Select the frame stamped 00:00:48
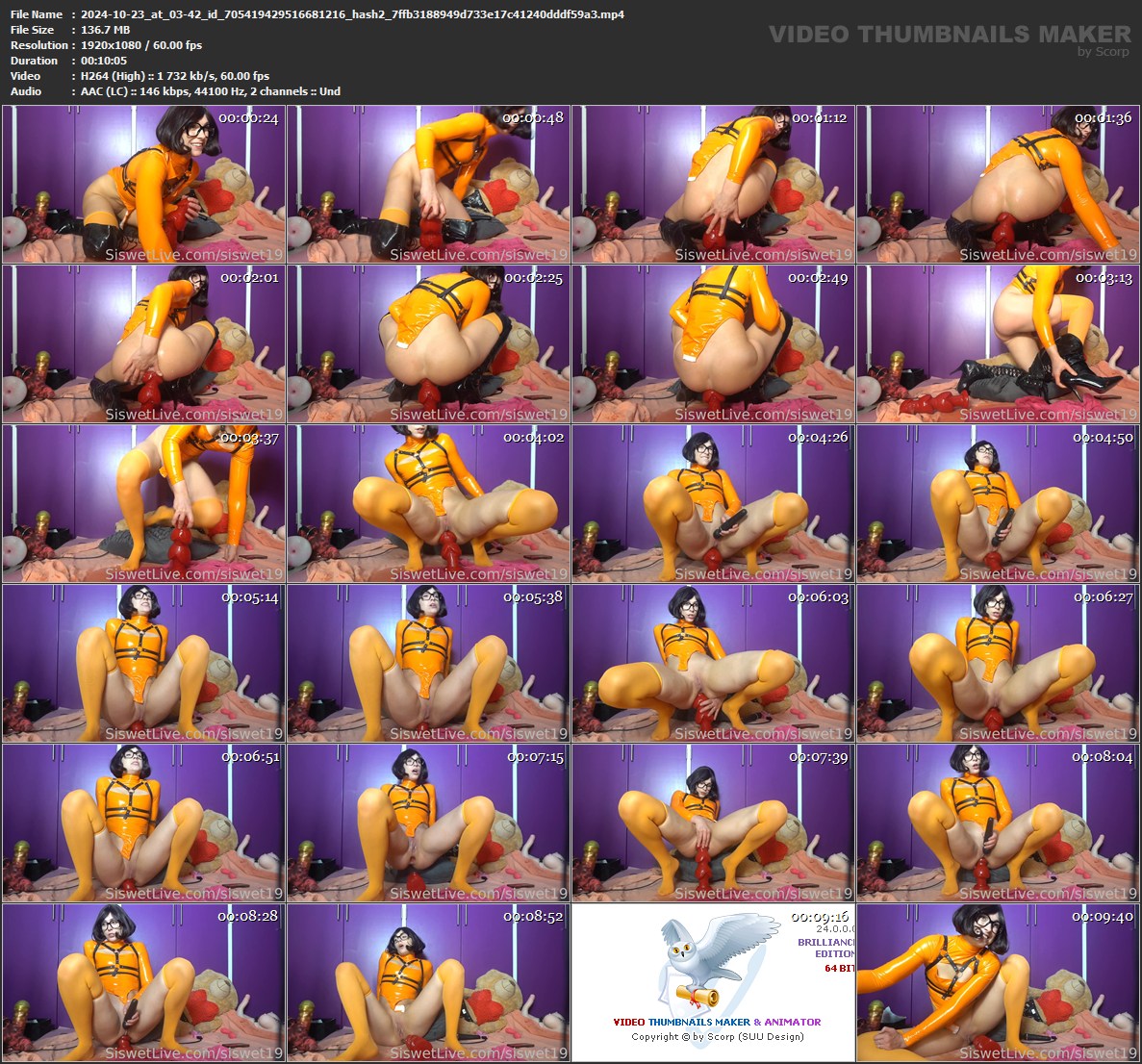 tap(428, 185)
